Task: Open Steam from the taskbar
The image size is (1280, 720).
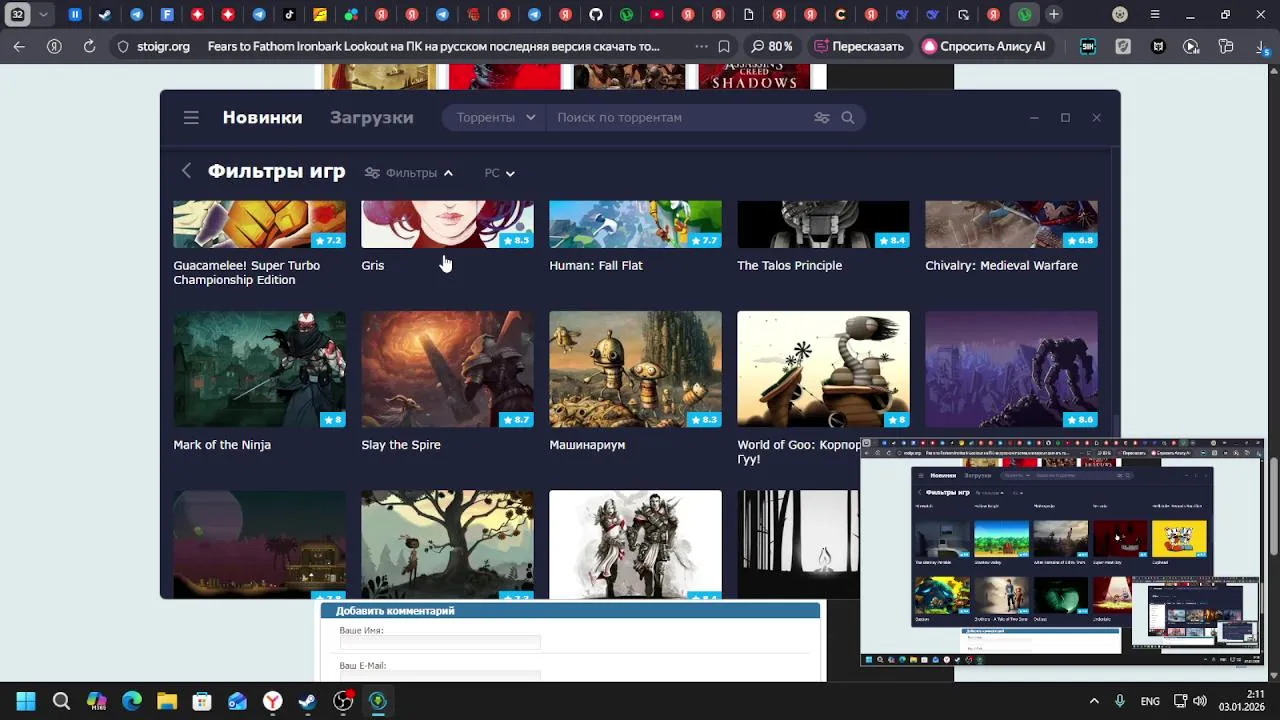Action: click(x=307, y=701)
